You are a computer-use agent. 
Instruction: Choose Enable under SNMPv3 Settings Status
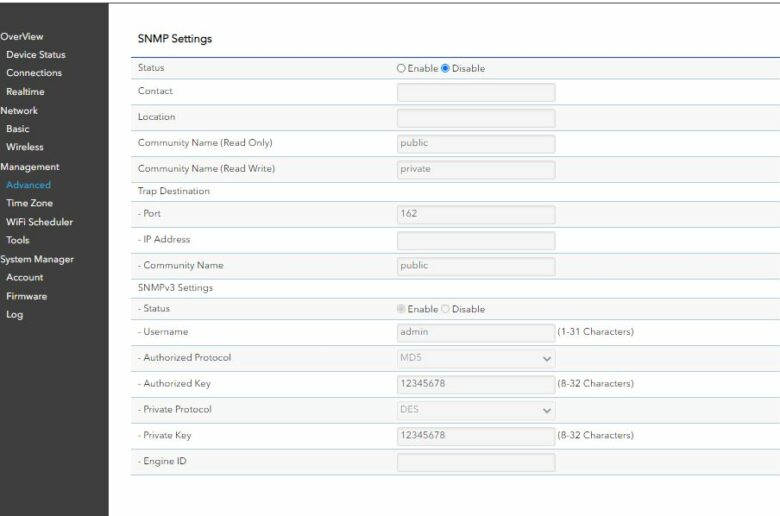point(401,309)
